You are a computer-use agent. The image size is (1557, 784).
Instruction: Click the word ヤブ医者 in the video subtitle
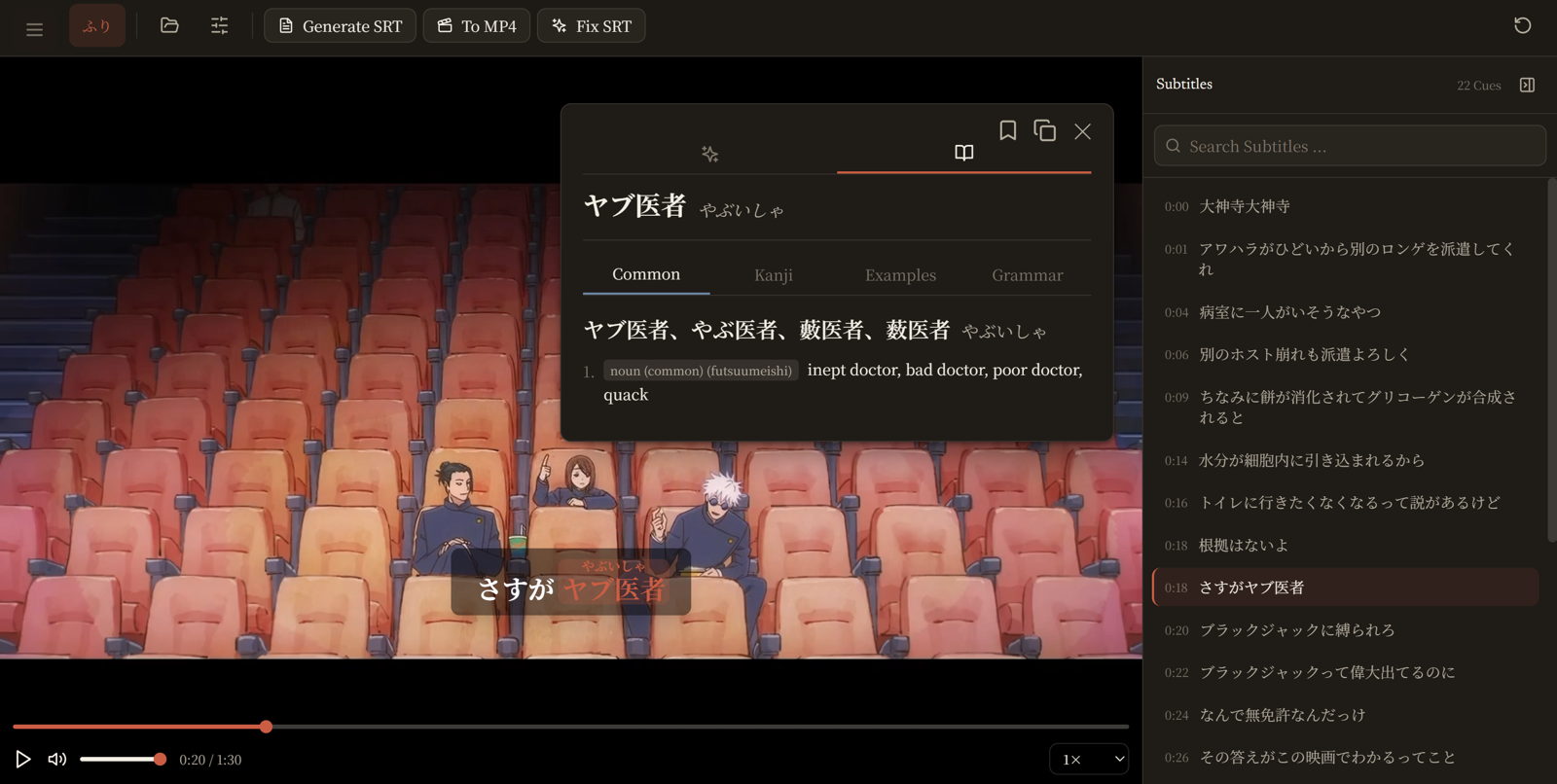[x=614, y=588]
